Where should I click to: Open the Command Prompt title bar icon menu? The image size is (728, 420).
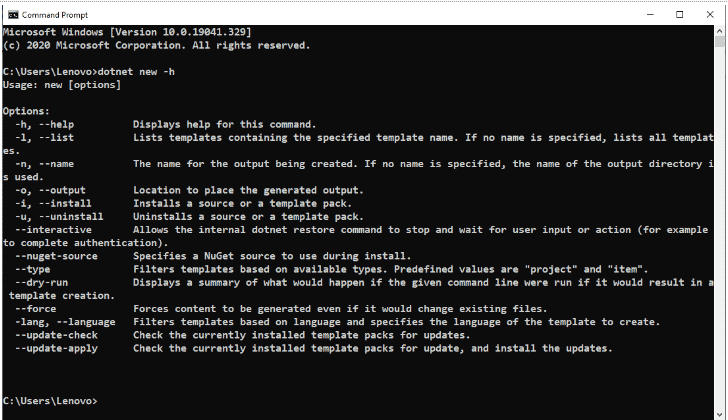tap(13, 15)
